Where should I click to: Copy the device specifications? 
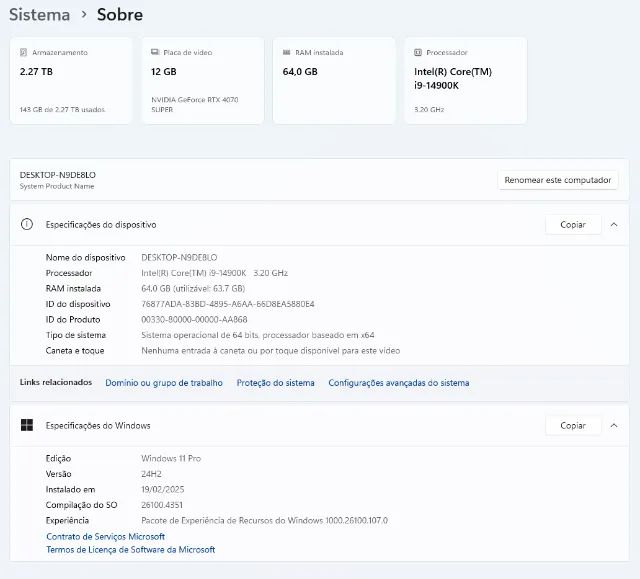[573, 224]
